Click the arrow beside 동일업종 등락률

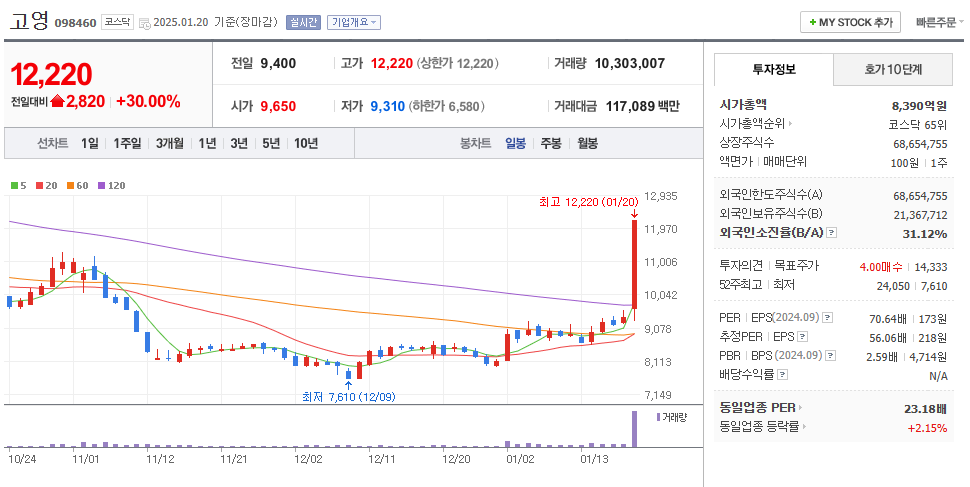804,426
